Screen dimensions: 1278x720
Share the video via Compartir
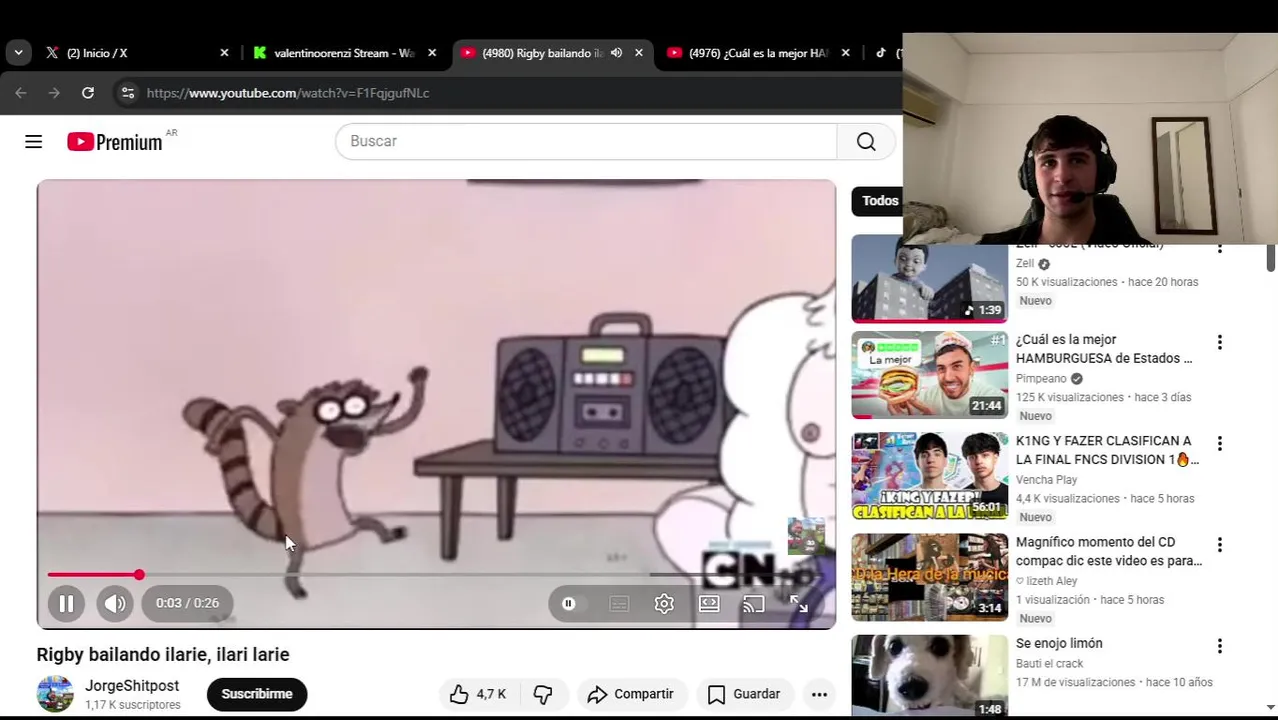[x=631, y=694]
